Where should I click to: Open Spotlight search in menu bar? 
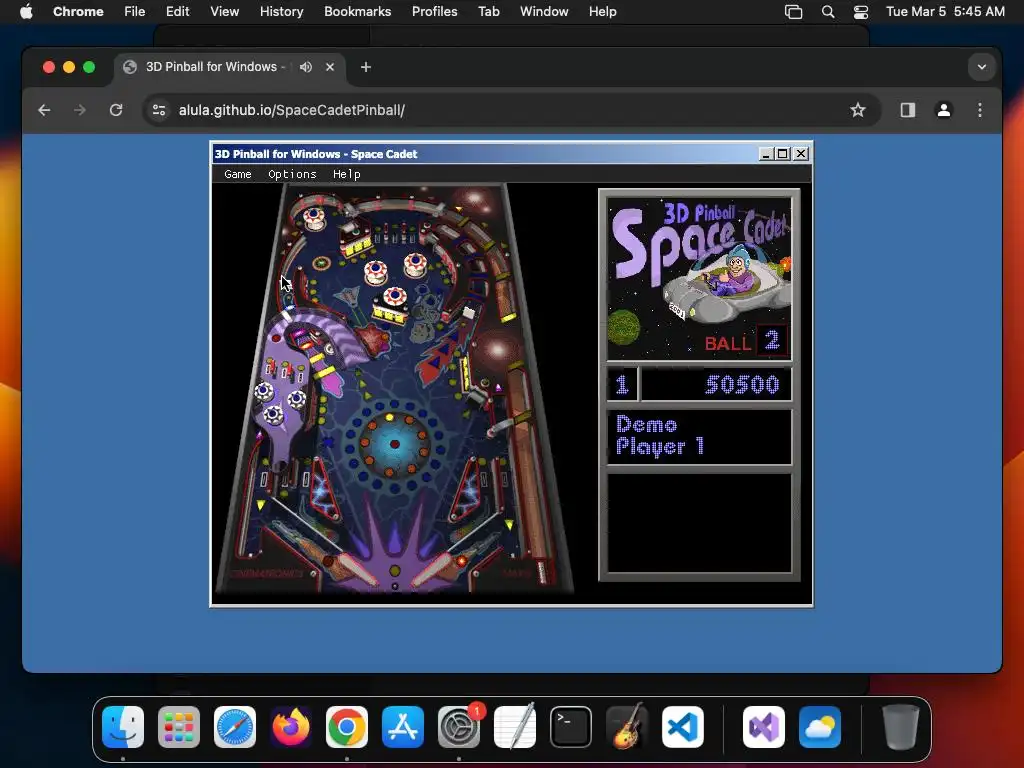(x=827, y=12)
